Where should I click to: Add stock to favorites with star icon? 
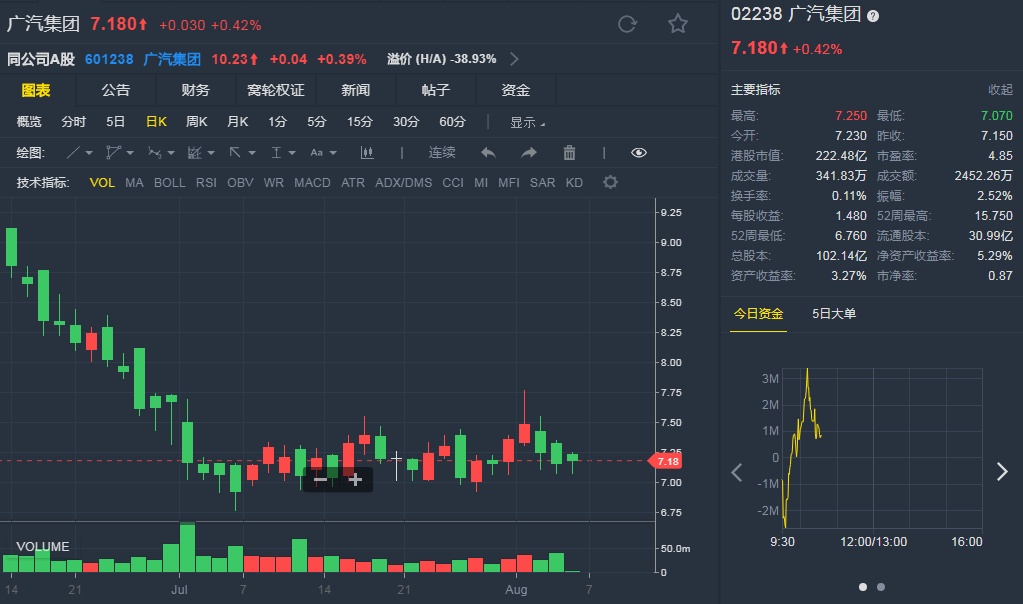tap(678, 24)
